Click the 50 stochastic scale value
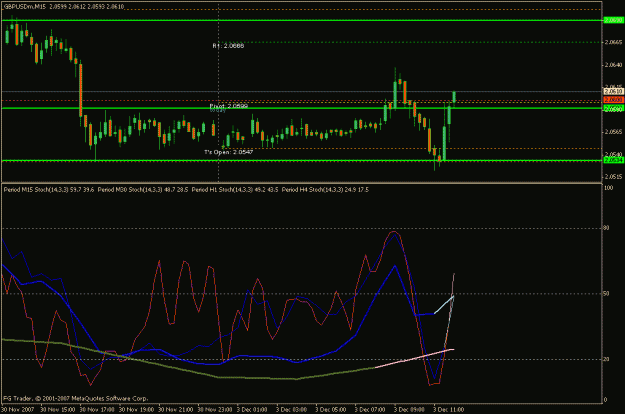The image size is (625, 414). (x=606, y=294)
